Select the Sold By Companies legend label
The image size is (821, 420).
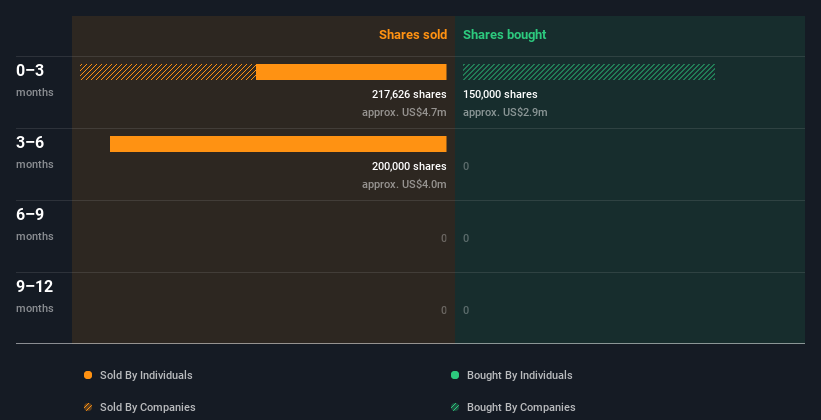[x=148, y=407]
